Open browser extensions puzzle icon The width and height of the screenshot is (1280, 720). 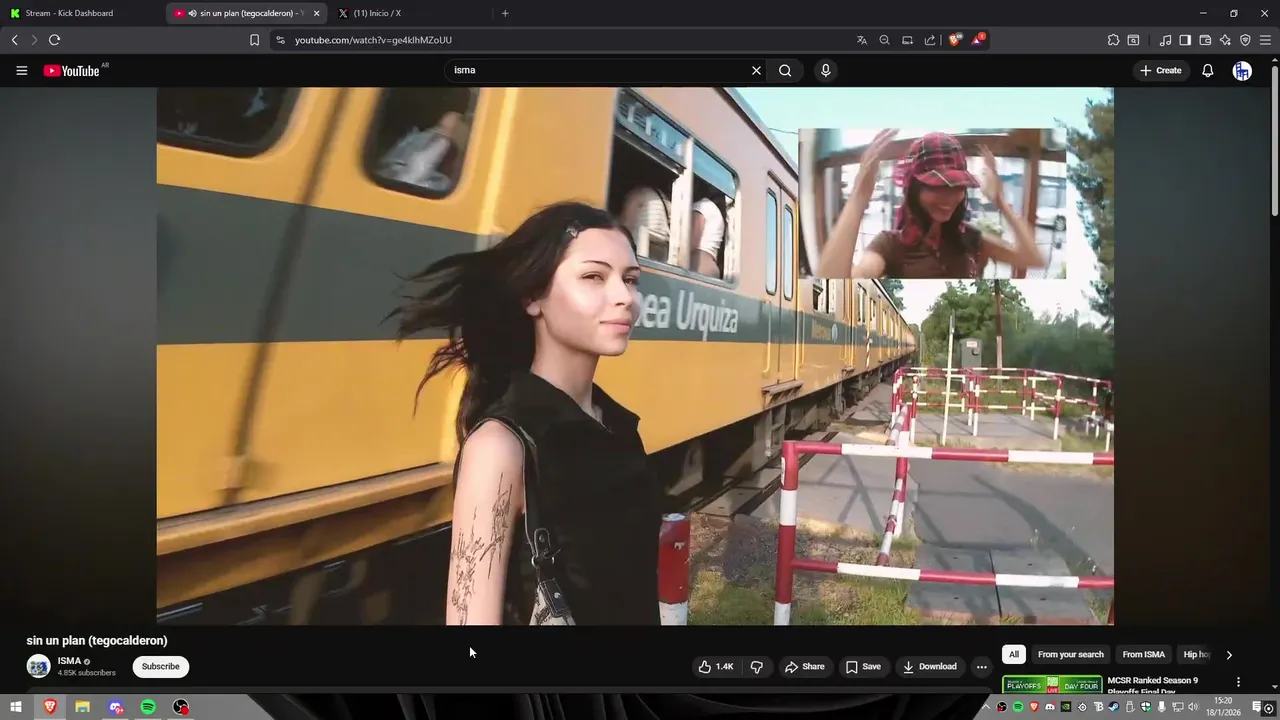click(1113, 40)
